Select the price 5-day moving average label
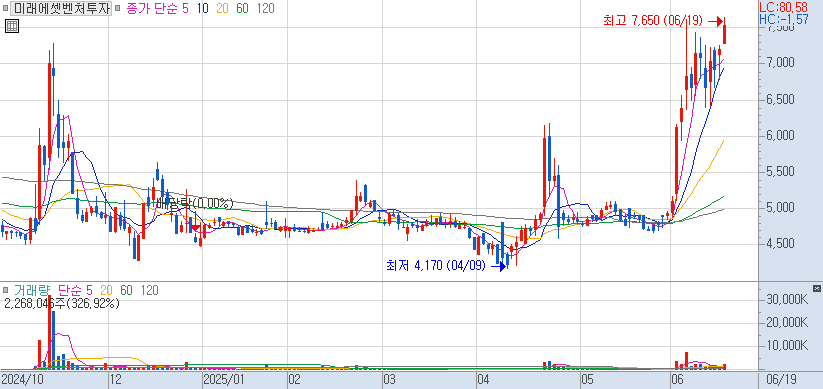The height and width of the screenshot is (389, 823). 185,8
